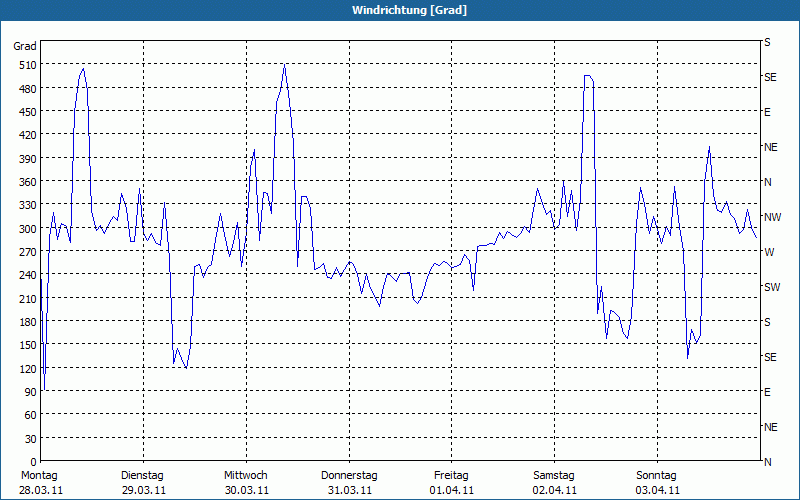Select the 240 y-axis value
Viewport: 800px width, 500px height.
pyautogui.click(x=28, y=275)
